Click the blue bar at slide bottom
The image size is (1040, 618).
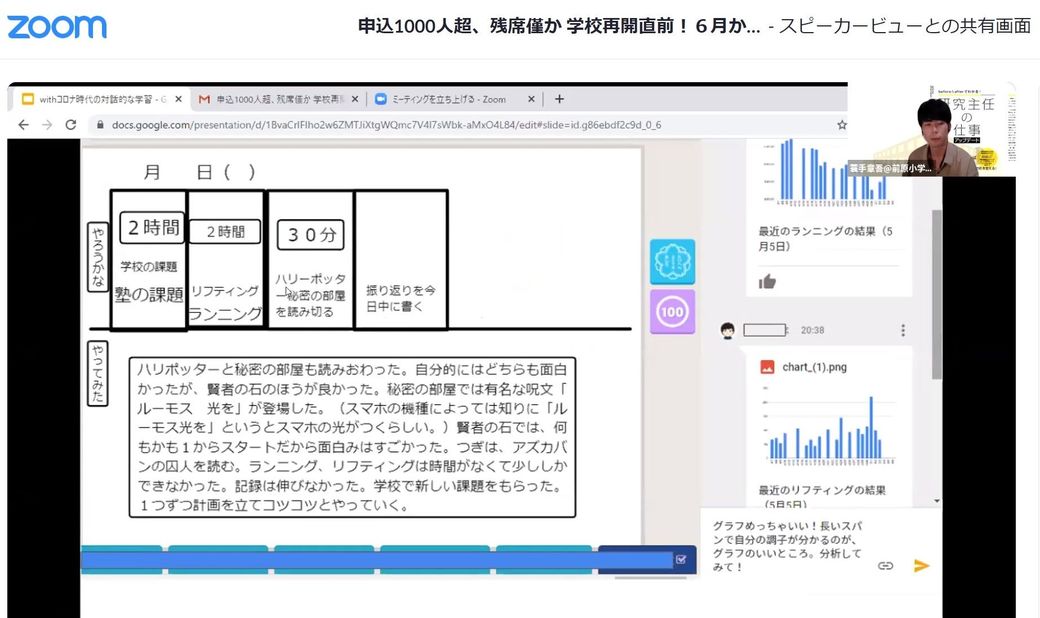(377, 560)
